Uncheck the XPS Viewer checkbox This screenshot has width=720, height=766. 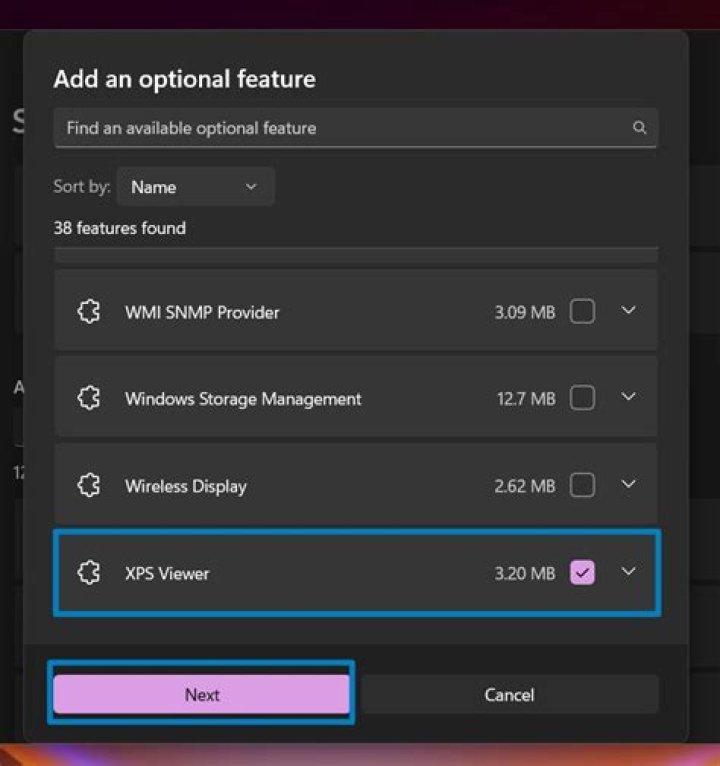[582, 573]
